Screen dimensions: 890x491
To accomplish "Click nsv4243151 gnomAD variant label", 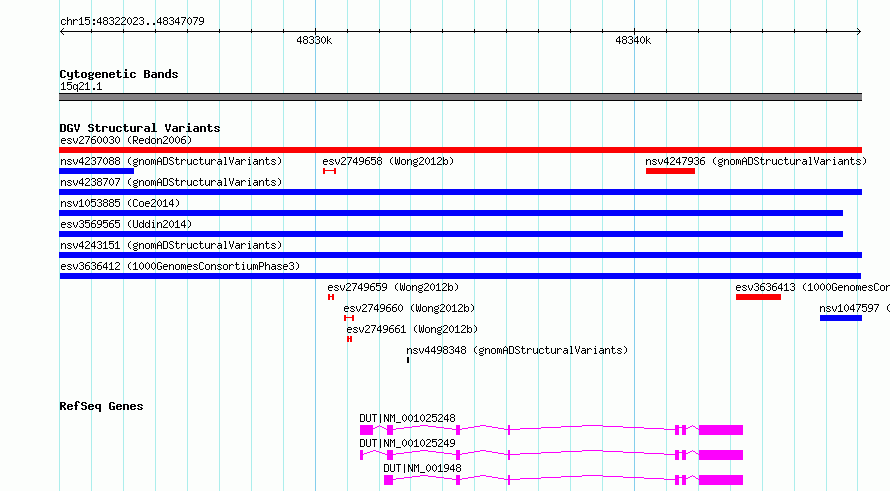I will [x=171, y=245].
